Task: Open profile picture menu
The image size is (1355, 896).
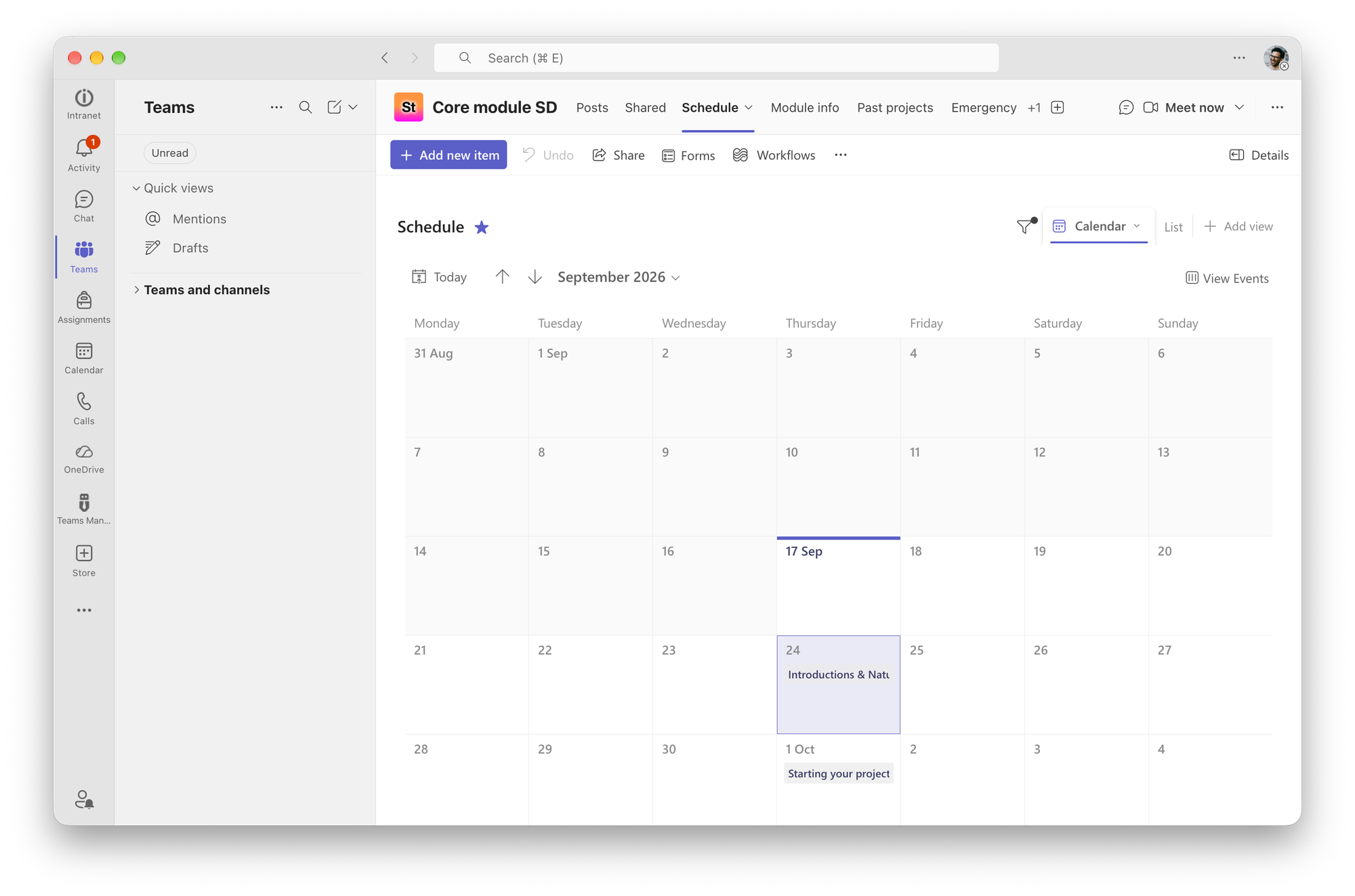Action: (1276, 58)
